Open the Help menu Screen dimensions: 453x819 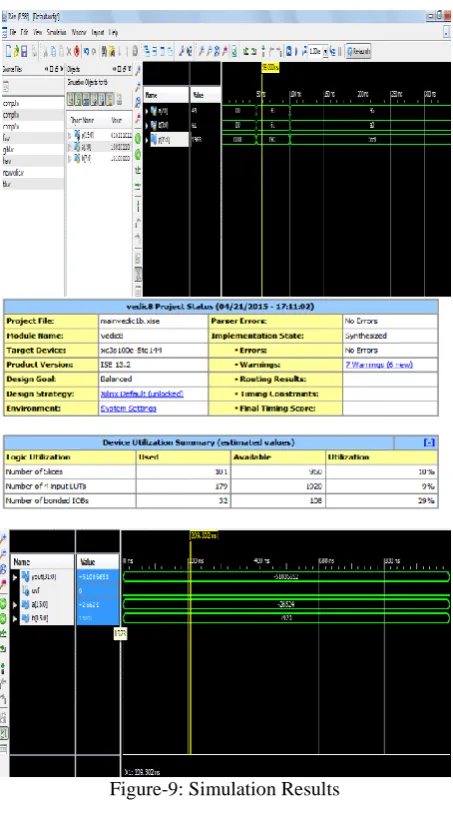113,32
